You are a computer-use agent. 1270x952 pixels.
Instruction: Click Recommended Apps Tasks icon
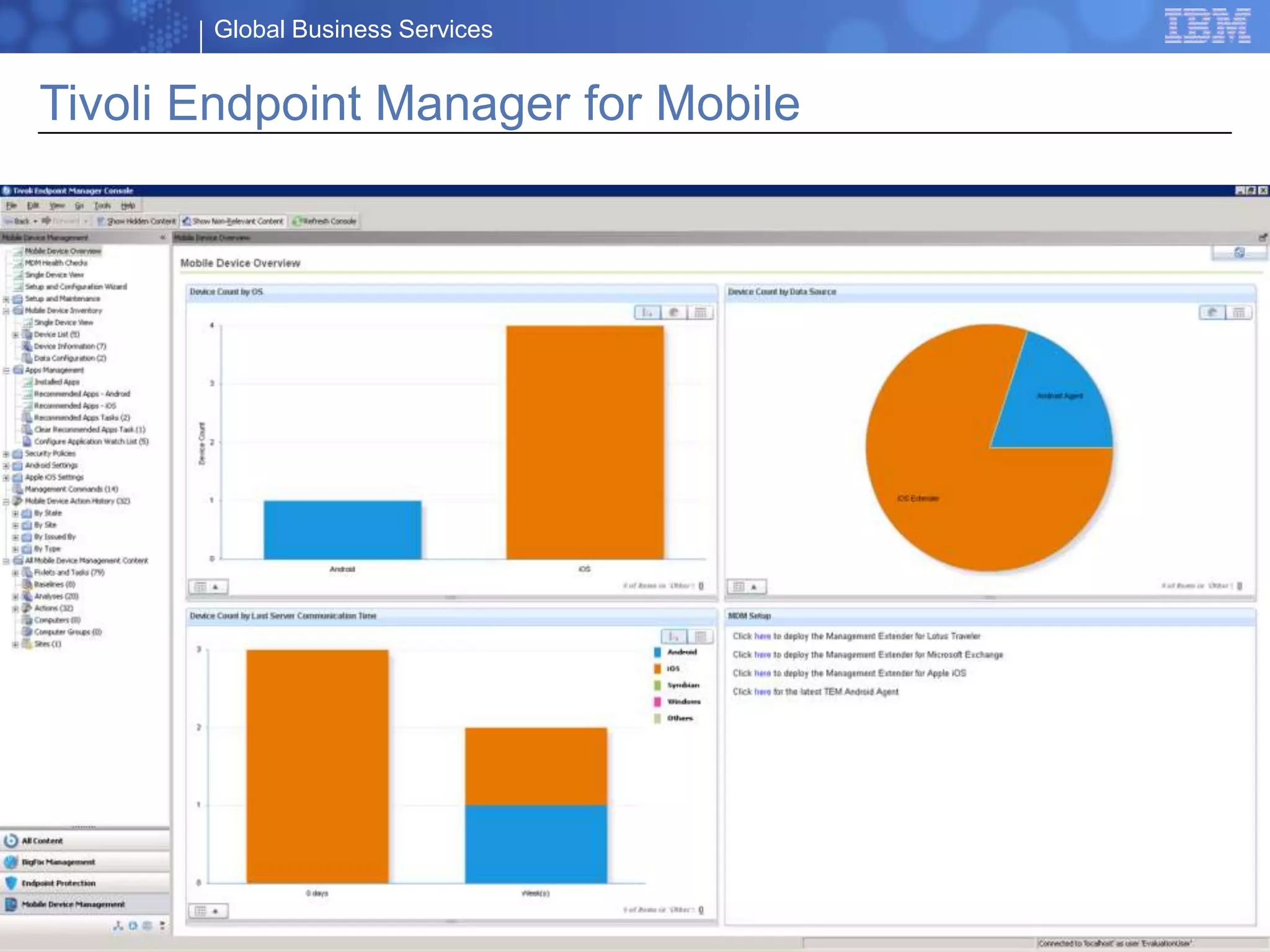[27, 418]
